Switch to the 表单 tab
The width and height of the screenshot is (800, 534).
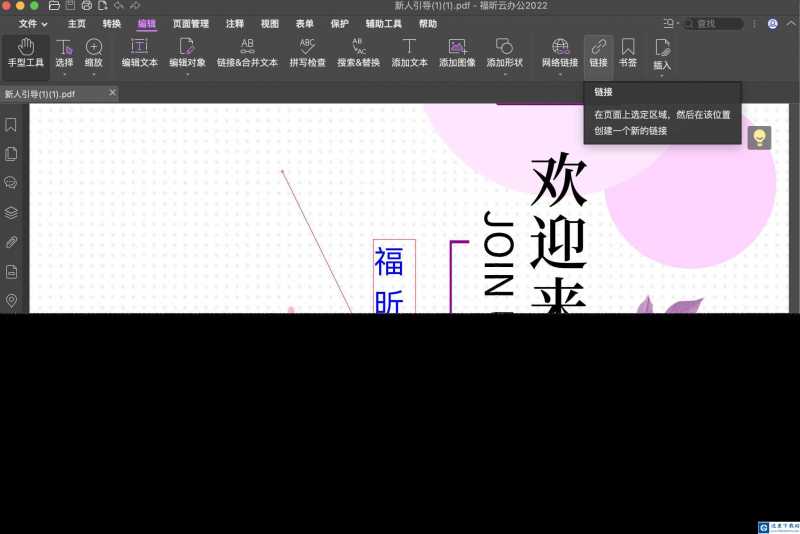click(305, 23)
